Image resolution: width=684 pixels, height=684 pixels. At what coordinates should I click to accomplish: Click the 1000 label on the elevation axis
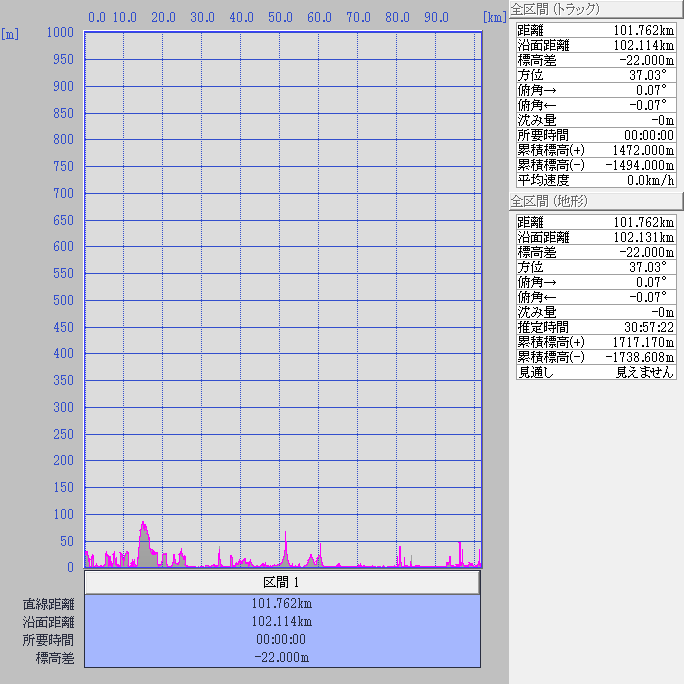(x=60, y=32)
